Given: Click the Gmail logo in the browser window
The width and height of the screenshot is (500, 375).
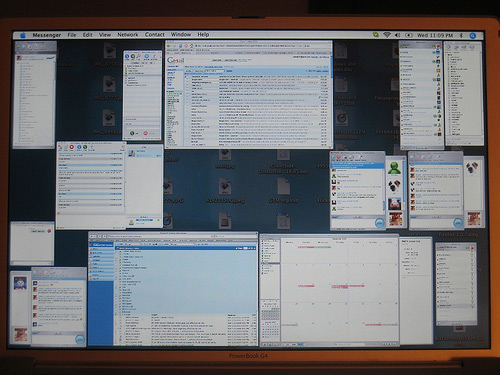Looking at the screenshot, I should tap(175, 60).
